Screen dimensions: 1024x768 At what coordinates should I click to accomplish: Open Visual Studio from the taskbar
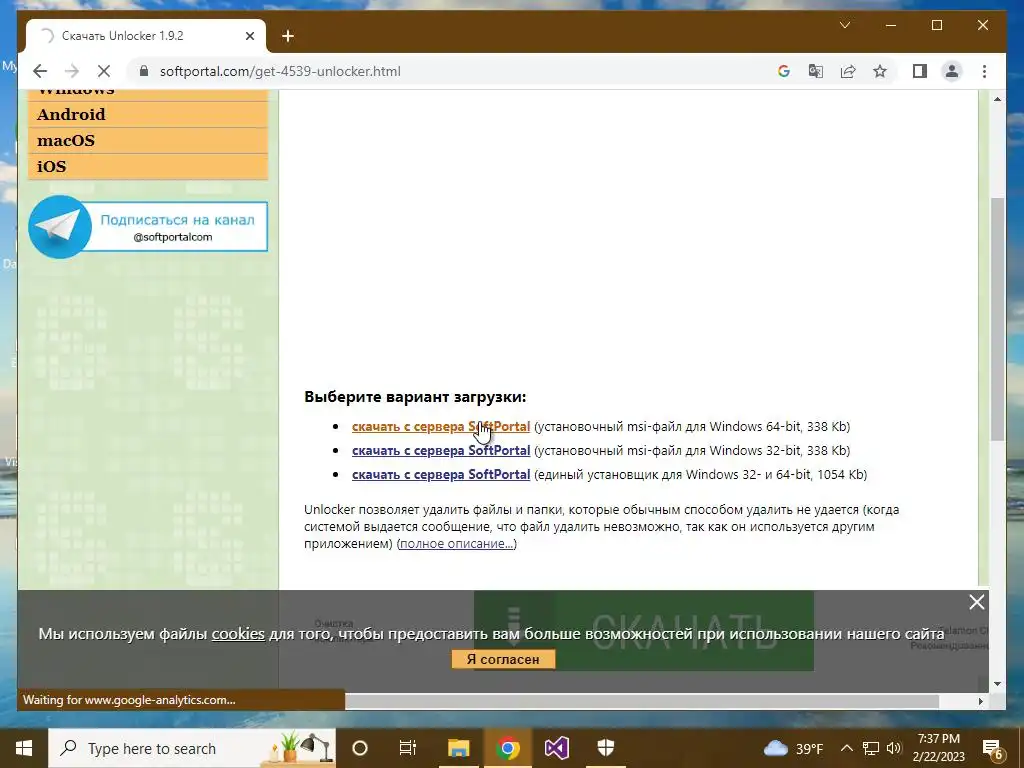556,748
